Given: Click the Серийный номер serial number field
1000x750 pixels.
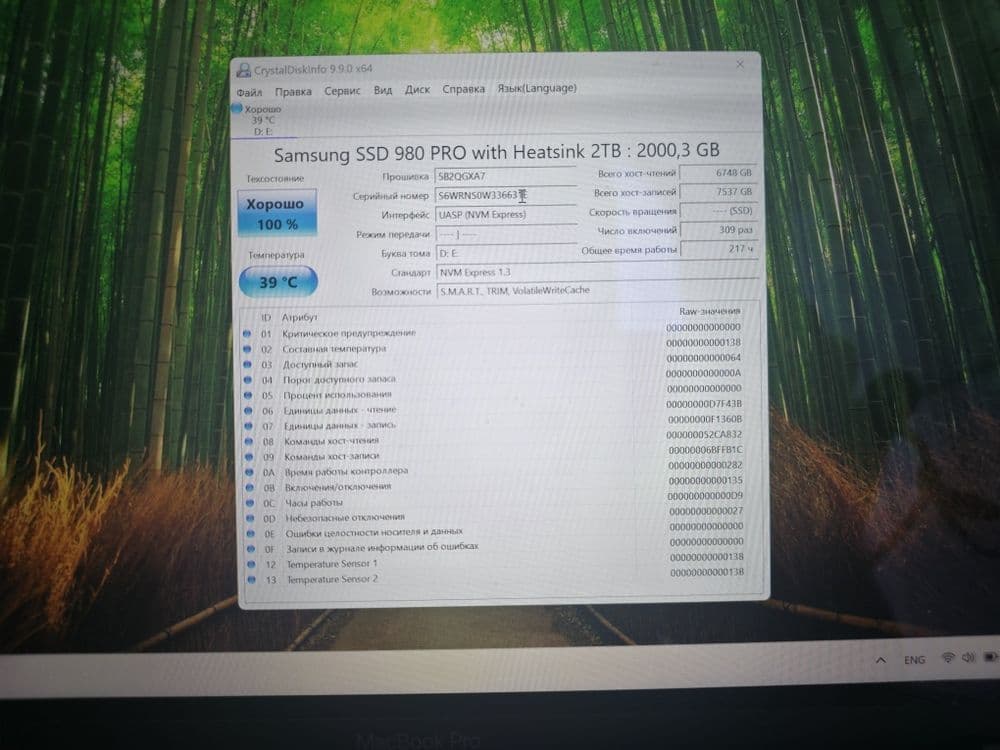Looking at the screenshot, I should point(506,195).
